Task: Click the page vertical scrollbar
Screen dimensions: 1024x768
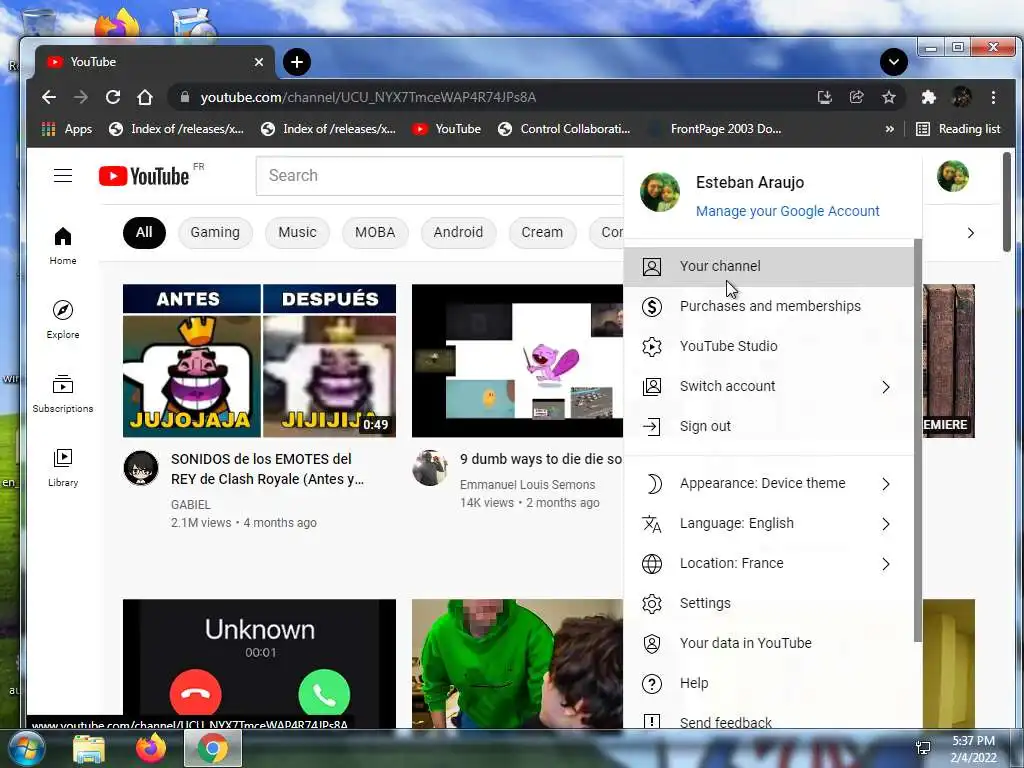Action: (1006, 202)
